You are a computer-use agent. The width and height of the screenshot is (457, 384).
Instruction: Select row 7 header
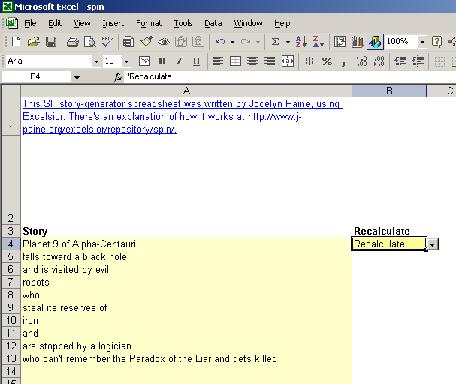(11, 282)
